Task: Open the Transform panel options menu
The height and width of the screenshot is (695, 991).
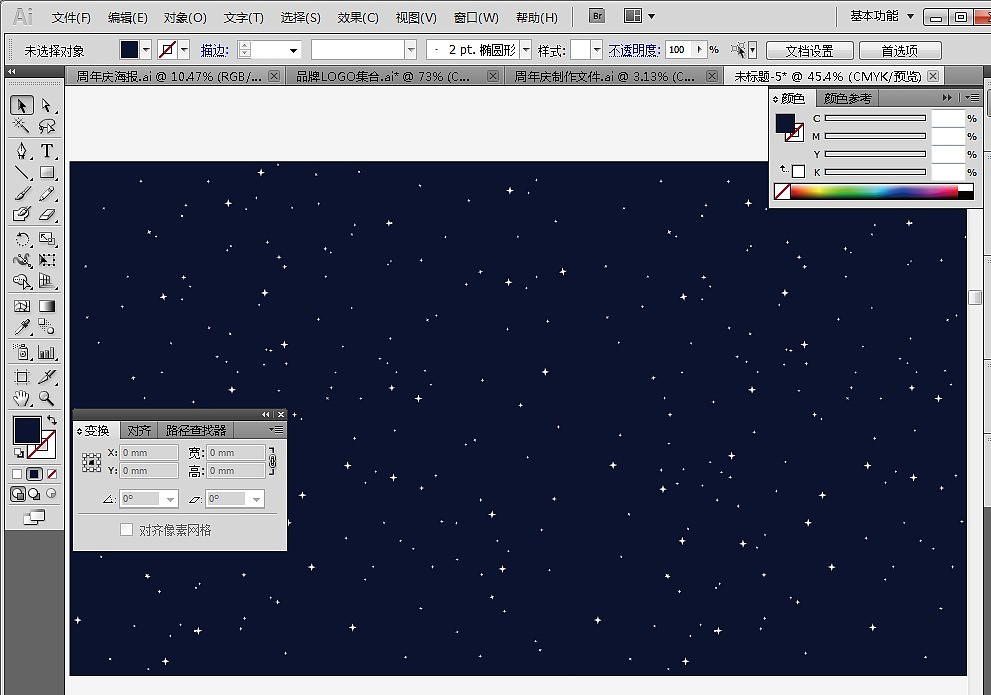Action: click(276, 430)
